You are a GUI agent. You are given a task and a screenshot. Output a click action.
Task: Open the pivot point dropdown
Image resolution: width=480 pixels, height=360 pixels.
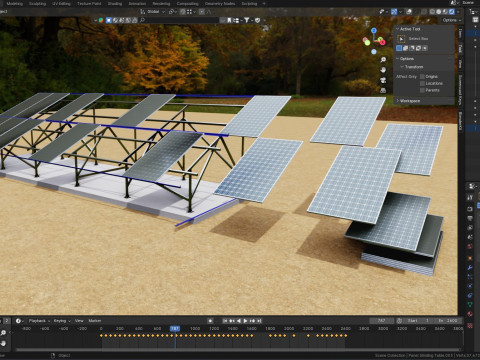(x=172, y=12)
